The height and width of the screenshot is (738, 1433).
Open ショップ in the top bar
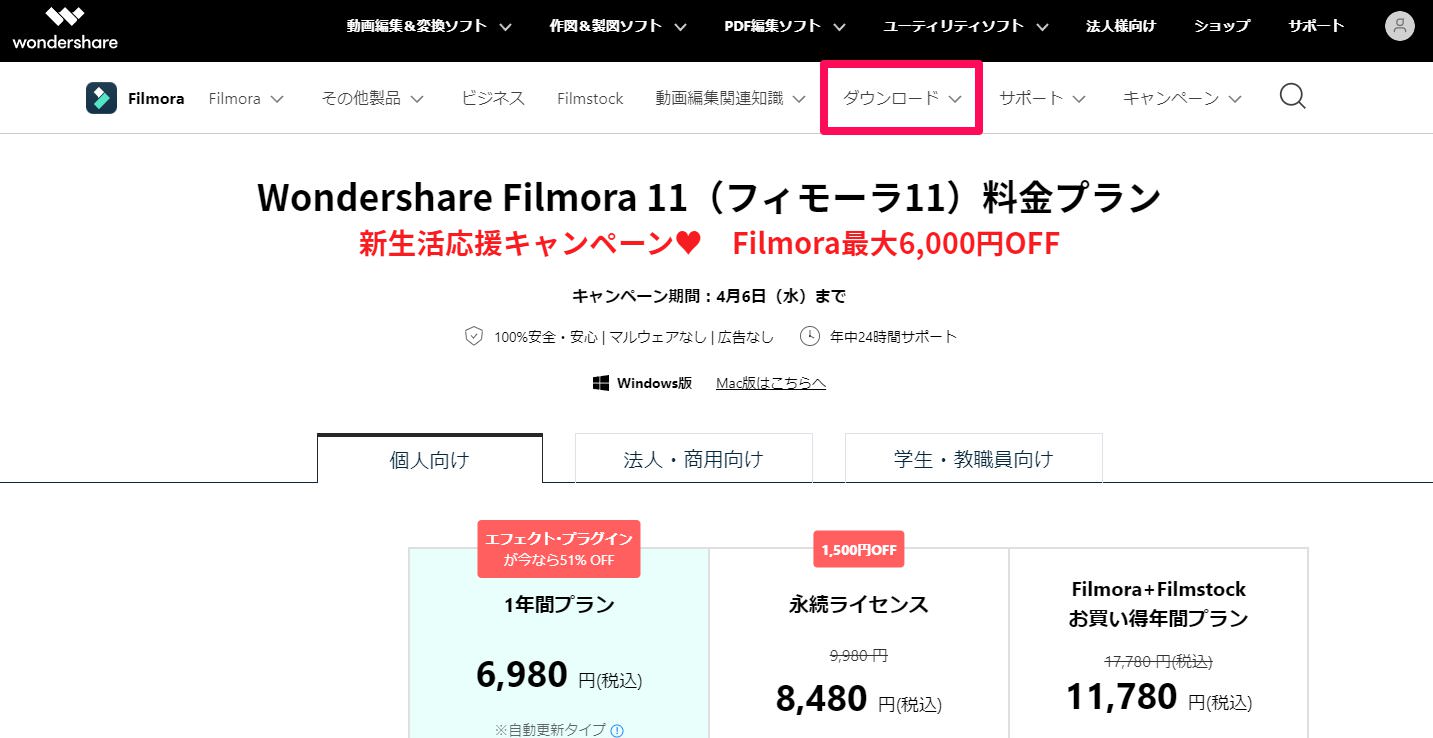coord(1221,27)
